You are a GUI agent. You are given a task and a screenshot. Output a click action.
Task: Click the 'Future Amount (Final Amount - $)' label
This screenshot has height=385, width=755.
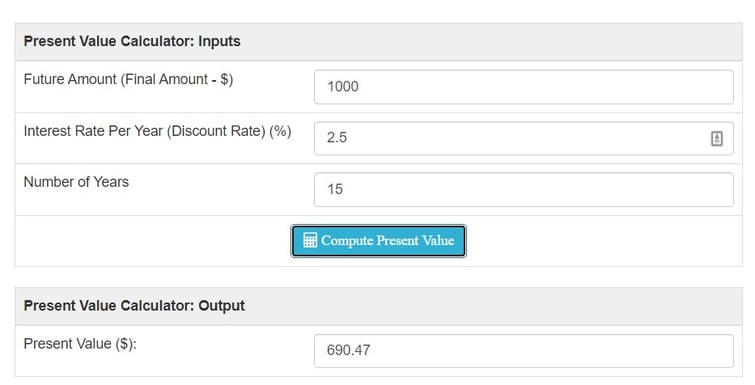[x=129, y=79]
